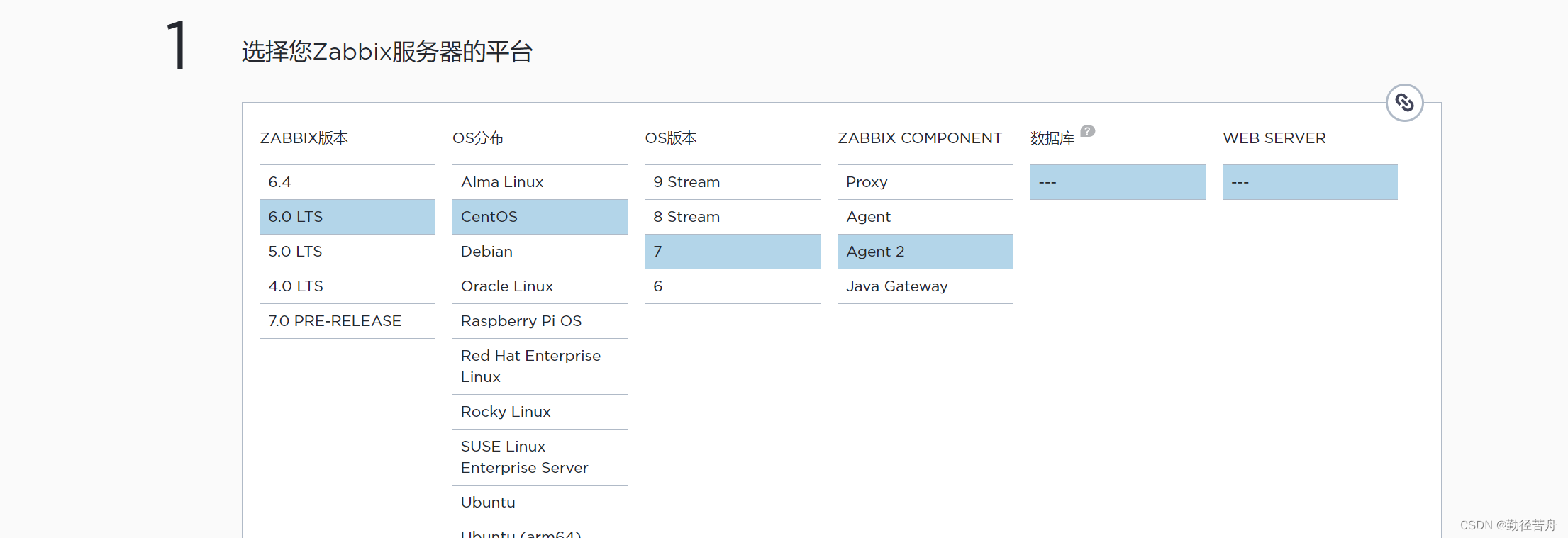Select CentOS distribution

click(540, 217)
